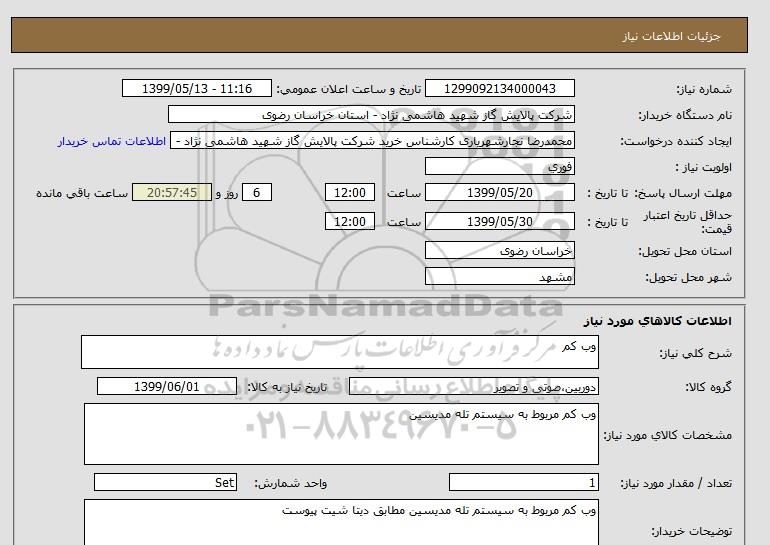Click the general description box وب کم
Screen dimensions: 770x545
pos(340,352)
